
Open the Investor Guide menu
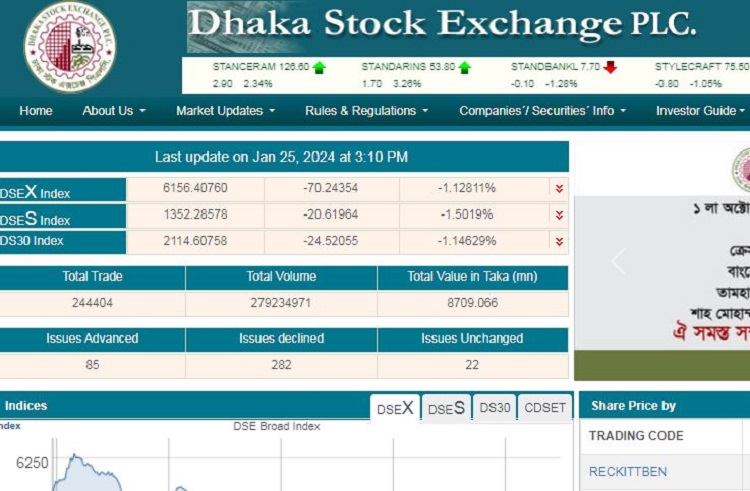[700, 111]
